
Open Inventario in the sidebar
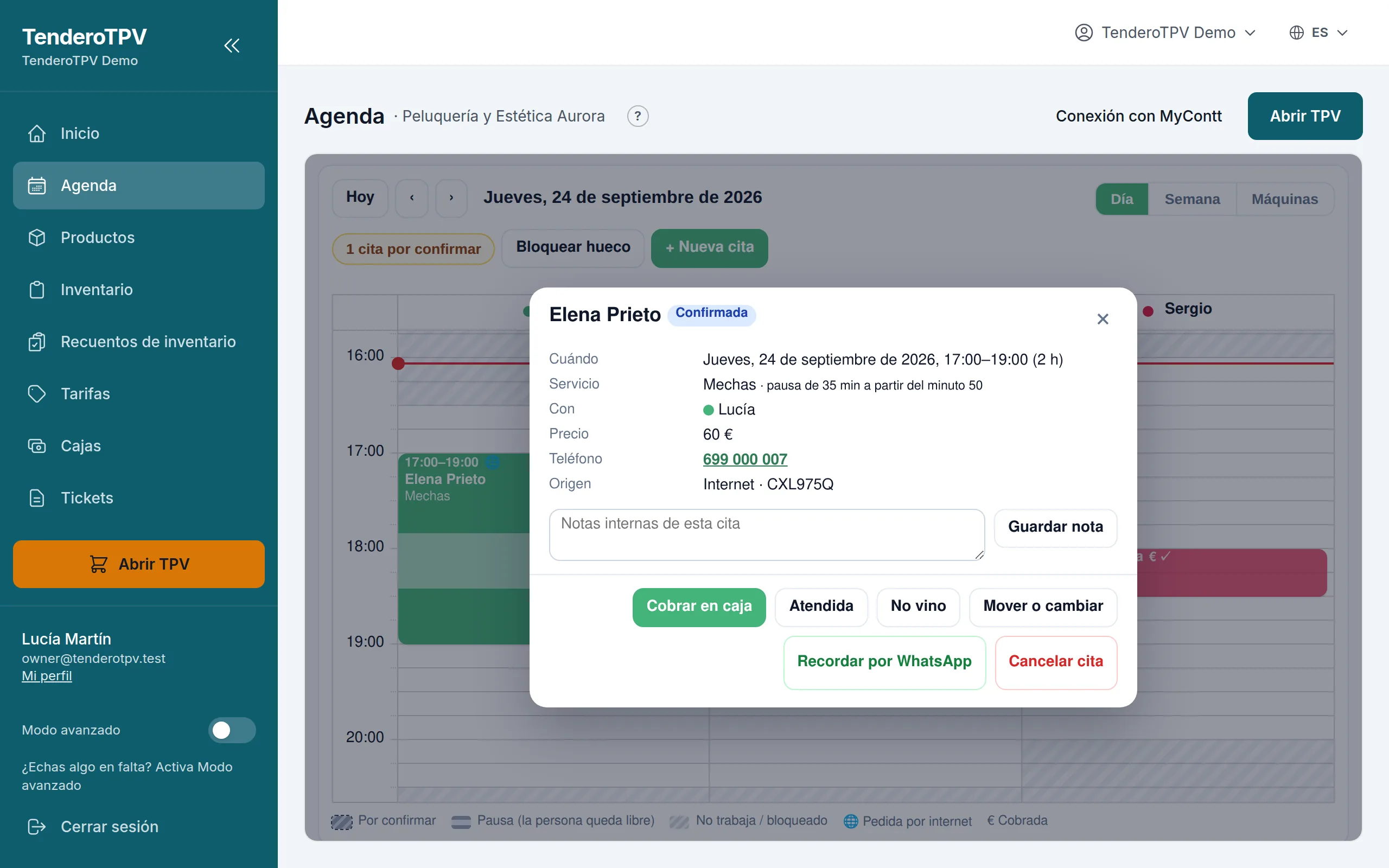[138, 289]
